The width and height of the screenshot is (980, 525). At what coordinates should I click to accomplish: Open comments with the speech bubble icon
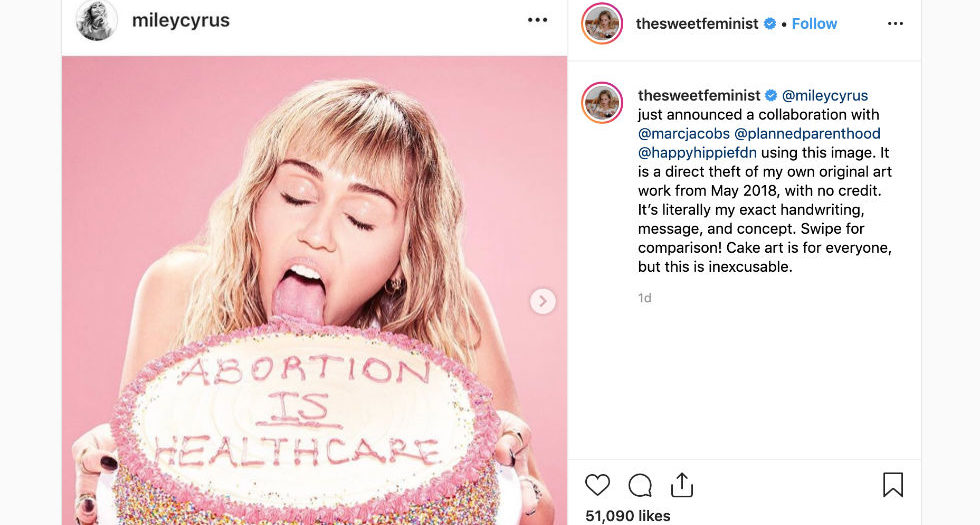640,485
